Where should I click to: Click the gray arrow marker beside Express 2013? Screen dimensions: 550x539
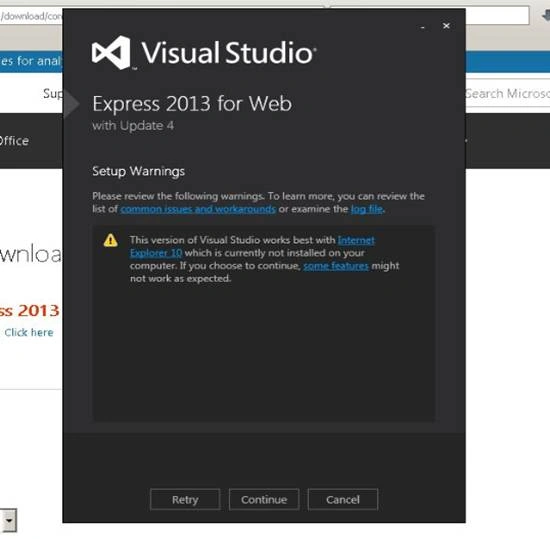pos(72,103)
